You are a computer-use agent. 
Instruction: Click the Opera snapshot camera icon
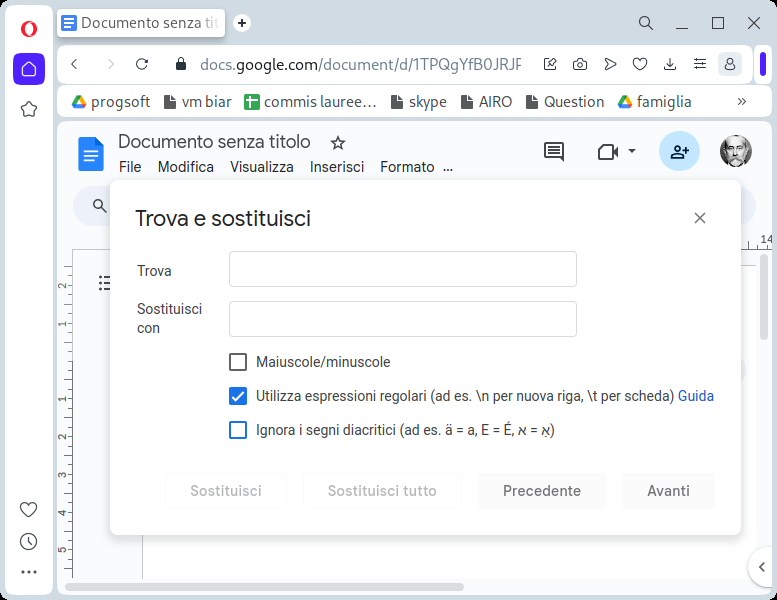coord(580,64)
